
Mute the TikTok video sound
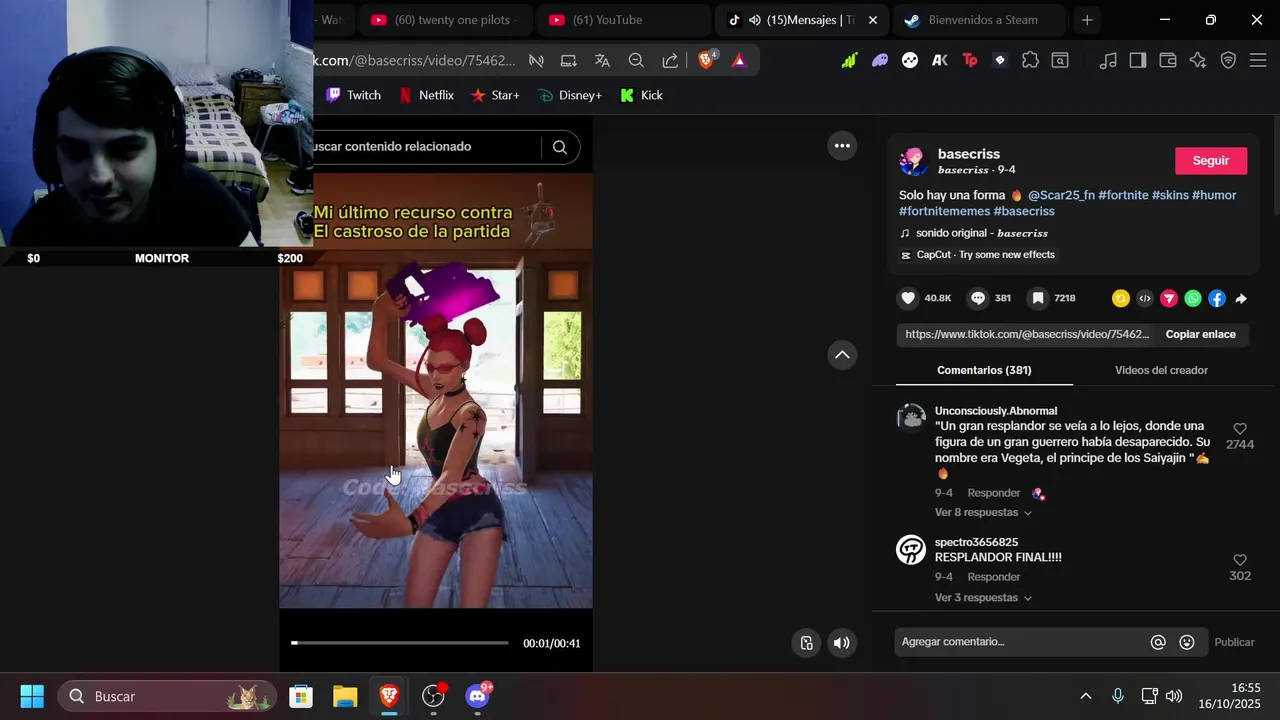coord(842,643)
